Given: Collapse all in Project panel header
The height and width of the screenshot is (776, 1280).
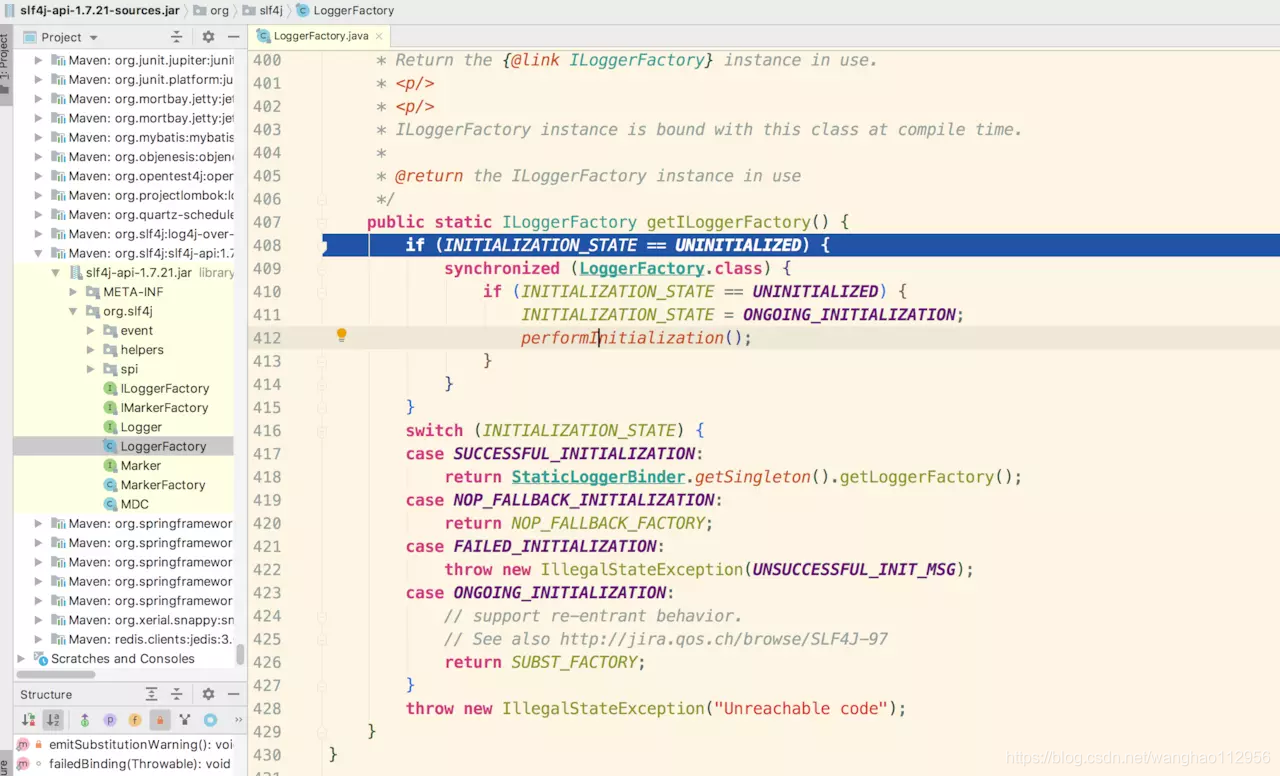Looking at the screenshot, I should tap(177, 37).
